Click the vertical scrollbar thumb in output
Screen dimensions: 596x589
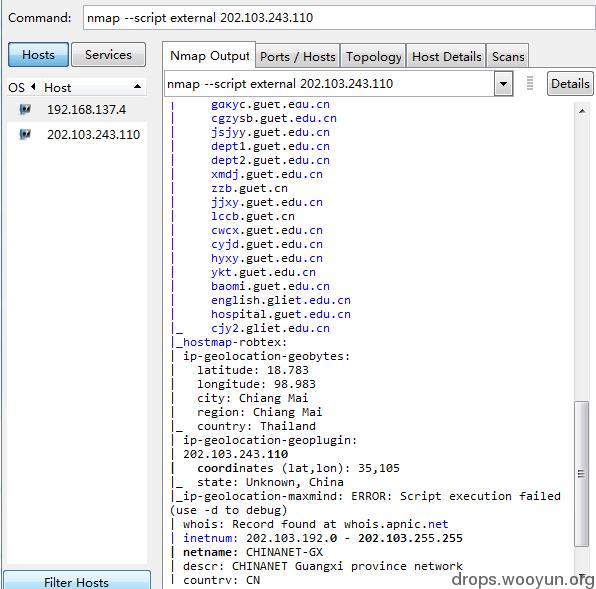click(x=582, y=474)
